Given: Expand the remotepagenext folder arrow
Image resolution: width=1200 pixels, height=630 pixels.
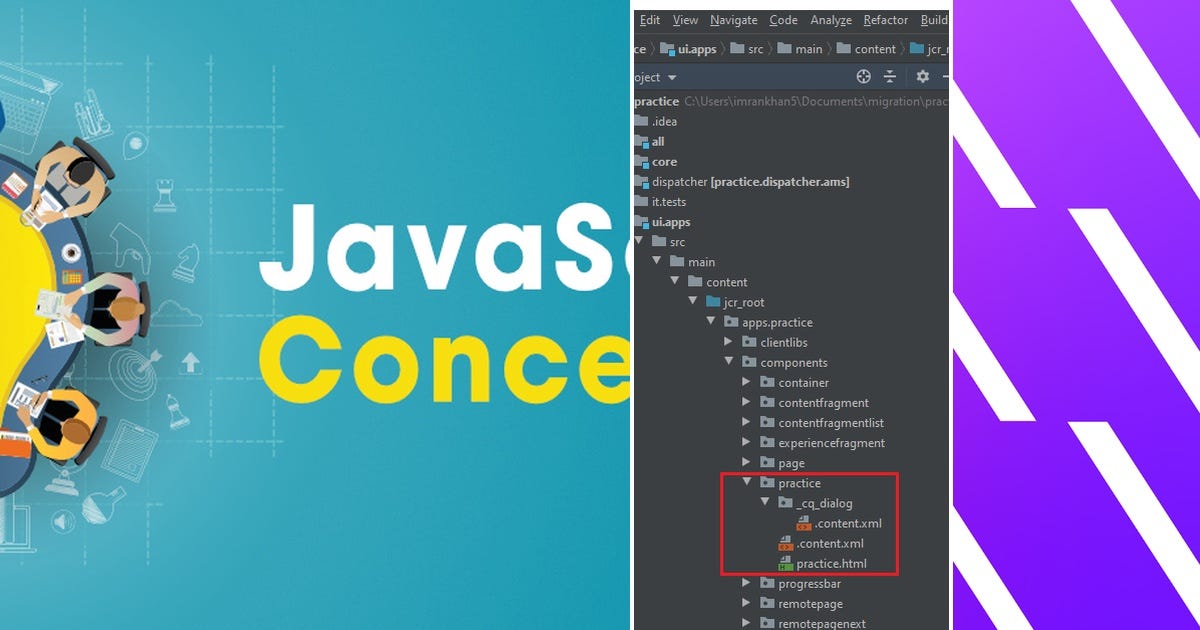Looking at the screenshot, I should pos(747,623).
